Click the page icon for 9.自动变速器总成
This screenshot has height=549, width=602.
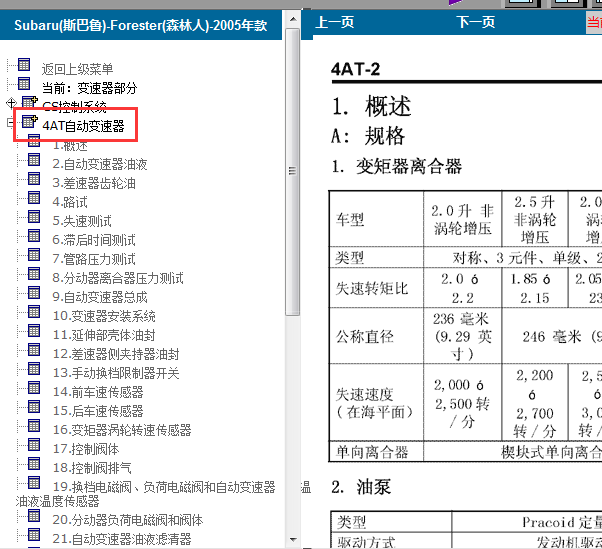[34, 293]
